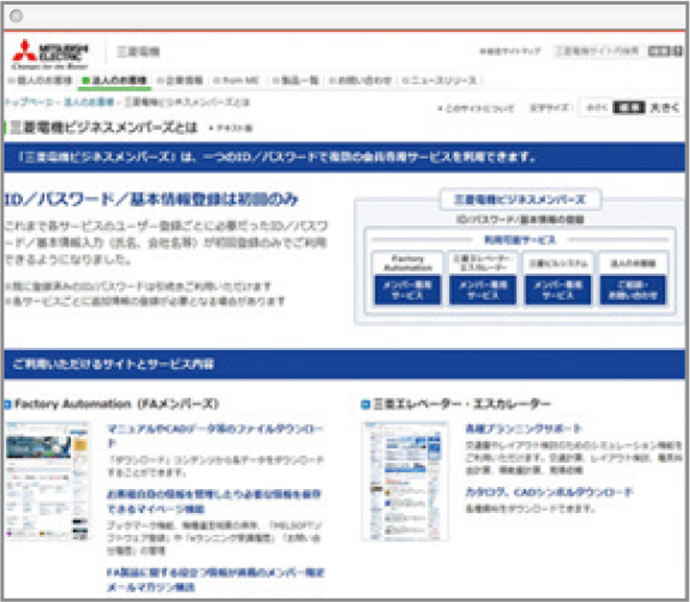Open the ニュースリリース navigation tab
690x602 pixels.
pos(440,81)
